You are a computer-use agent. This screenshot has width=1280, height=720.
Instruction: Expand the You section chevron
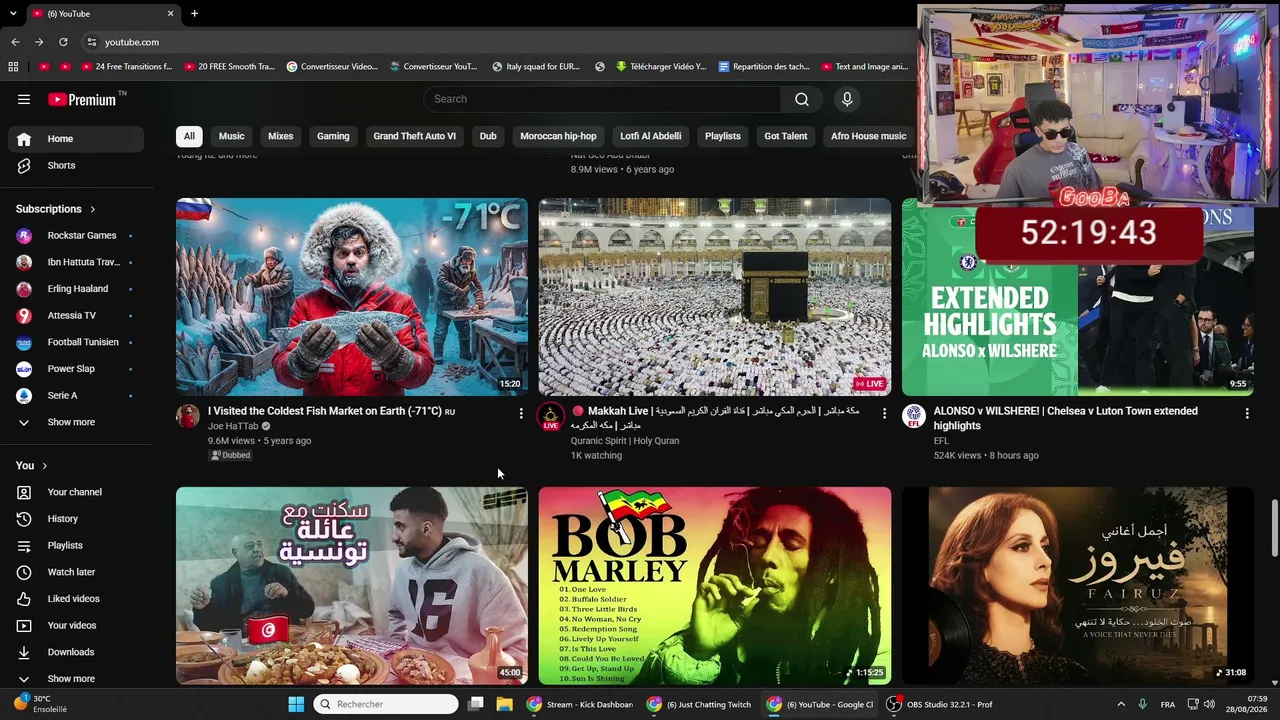pyautogui.click(x=44, y=466)
